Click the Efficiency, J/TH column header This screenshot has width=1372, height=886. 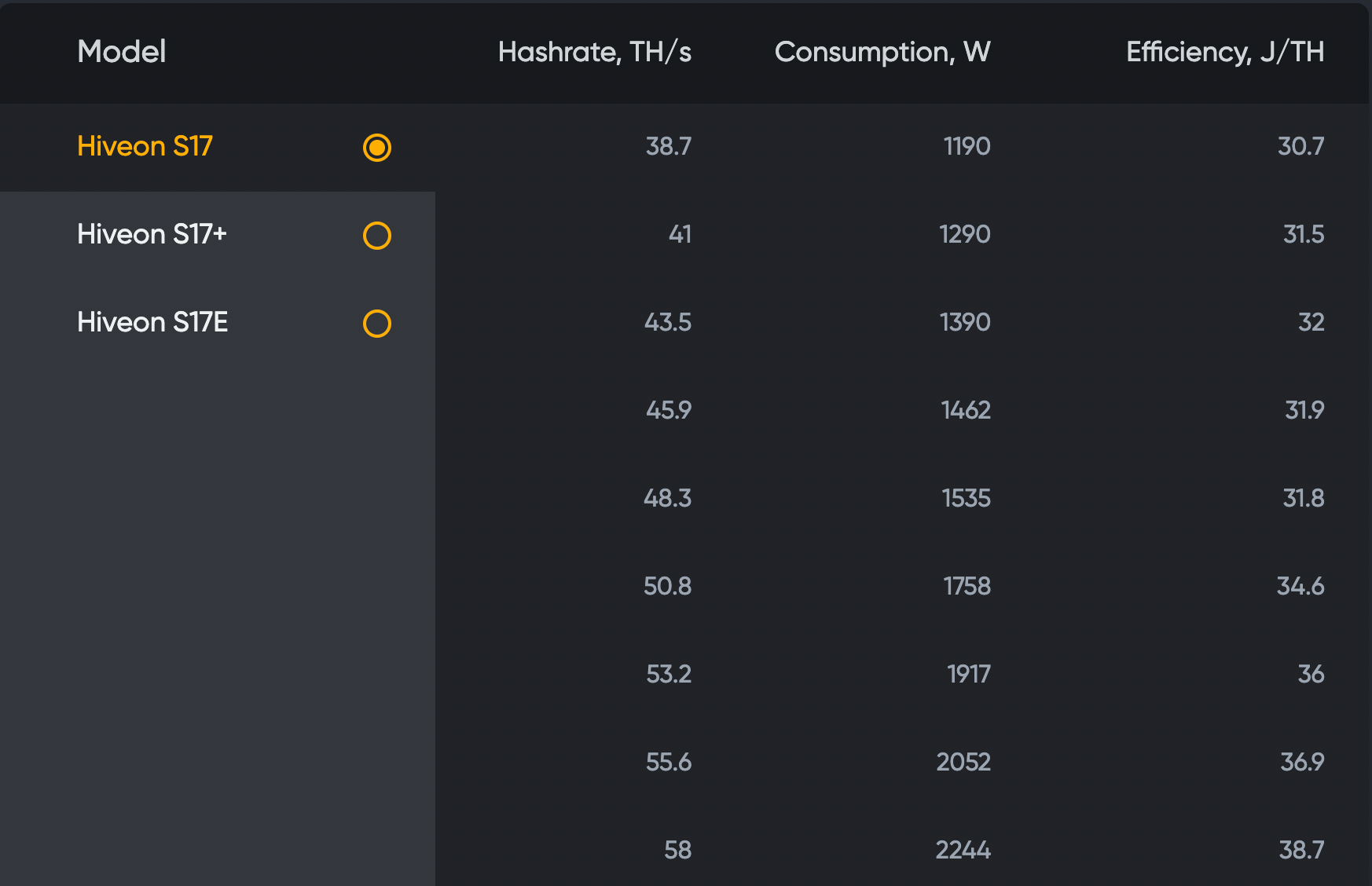1225,52
